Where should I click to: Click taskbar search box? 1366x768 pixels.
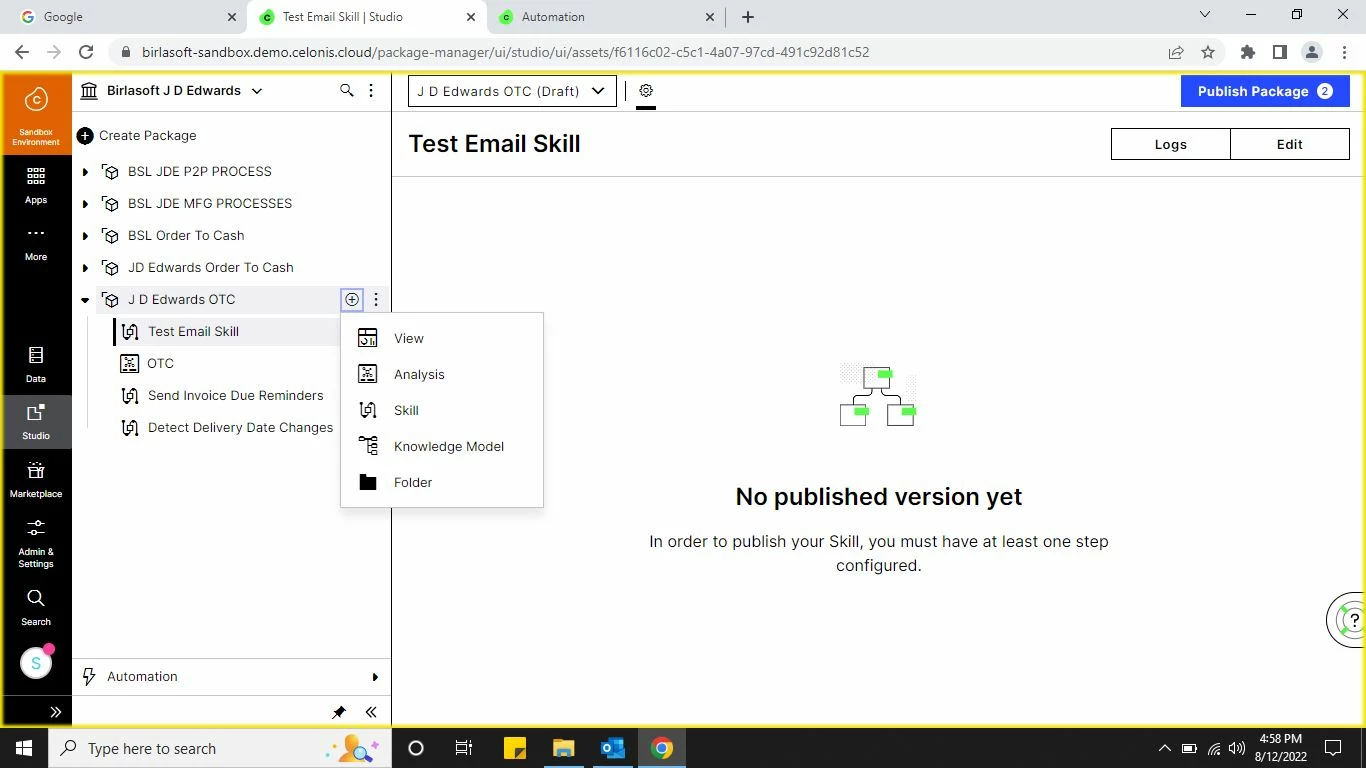point(220,748)
